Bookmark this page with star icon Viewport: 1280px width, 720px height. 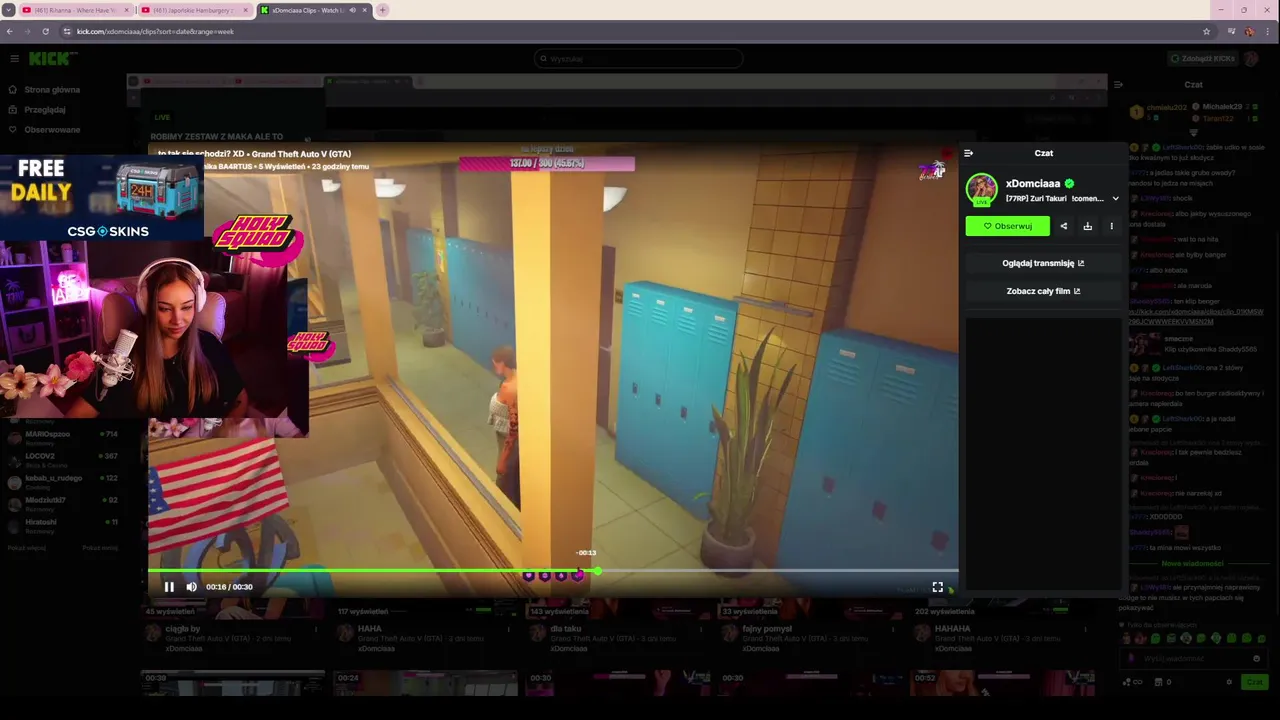point(1206,31)
